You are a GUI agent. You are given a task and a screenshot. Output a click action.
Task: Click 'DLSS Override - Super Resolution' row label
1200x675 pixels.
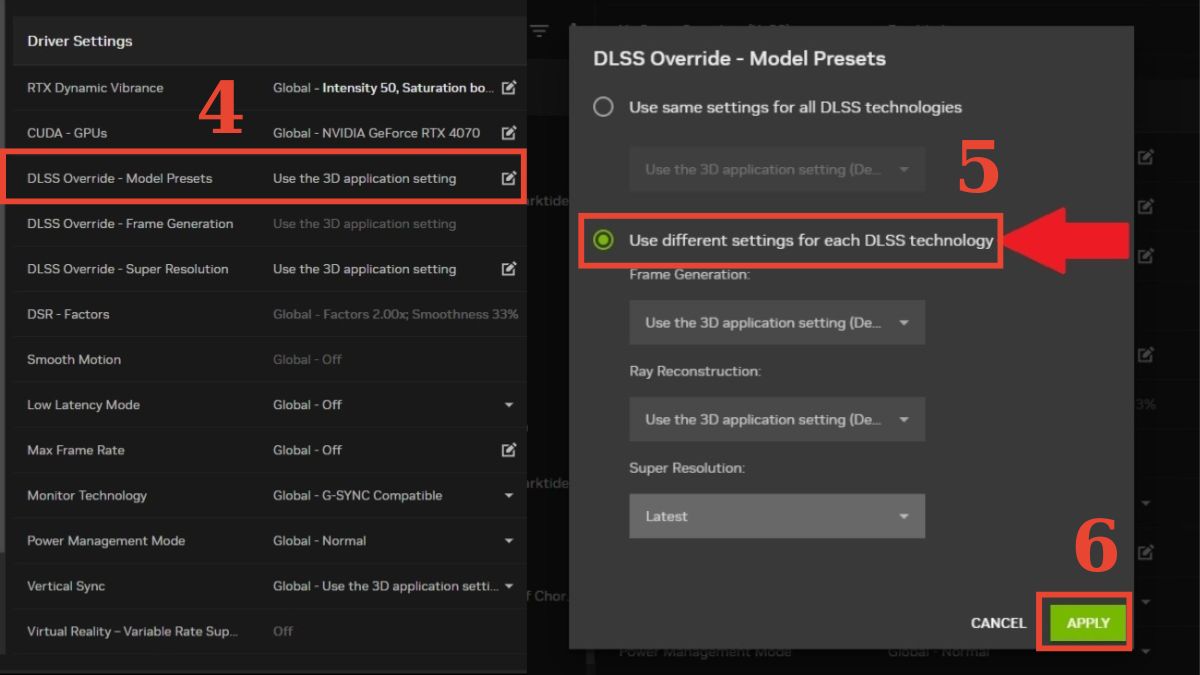[x=128, y=269]
